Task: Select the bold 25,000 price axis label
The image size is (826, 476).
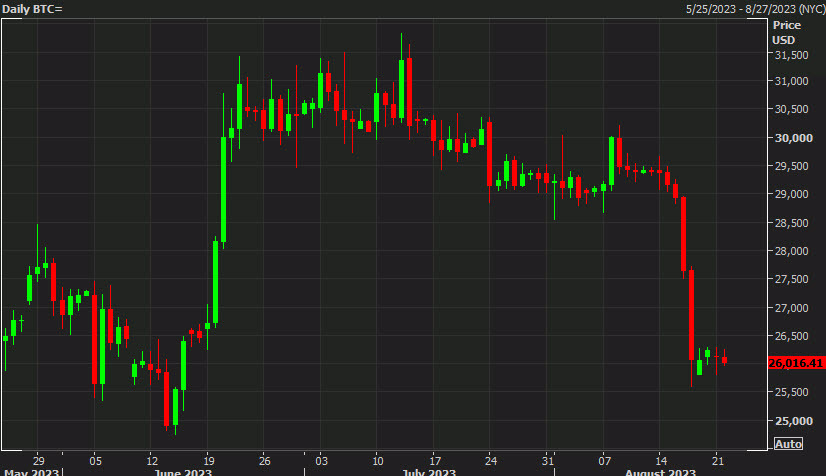Action: click(x=793, y=421)
